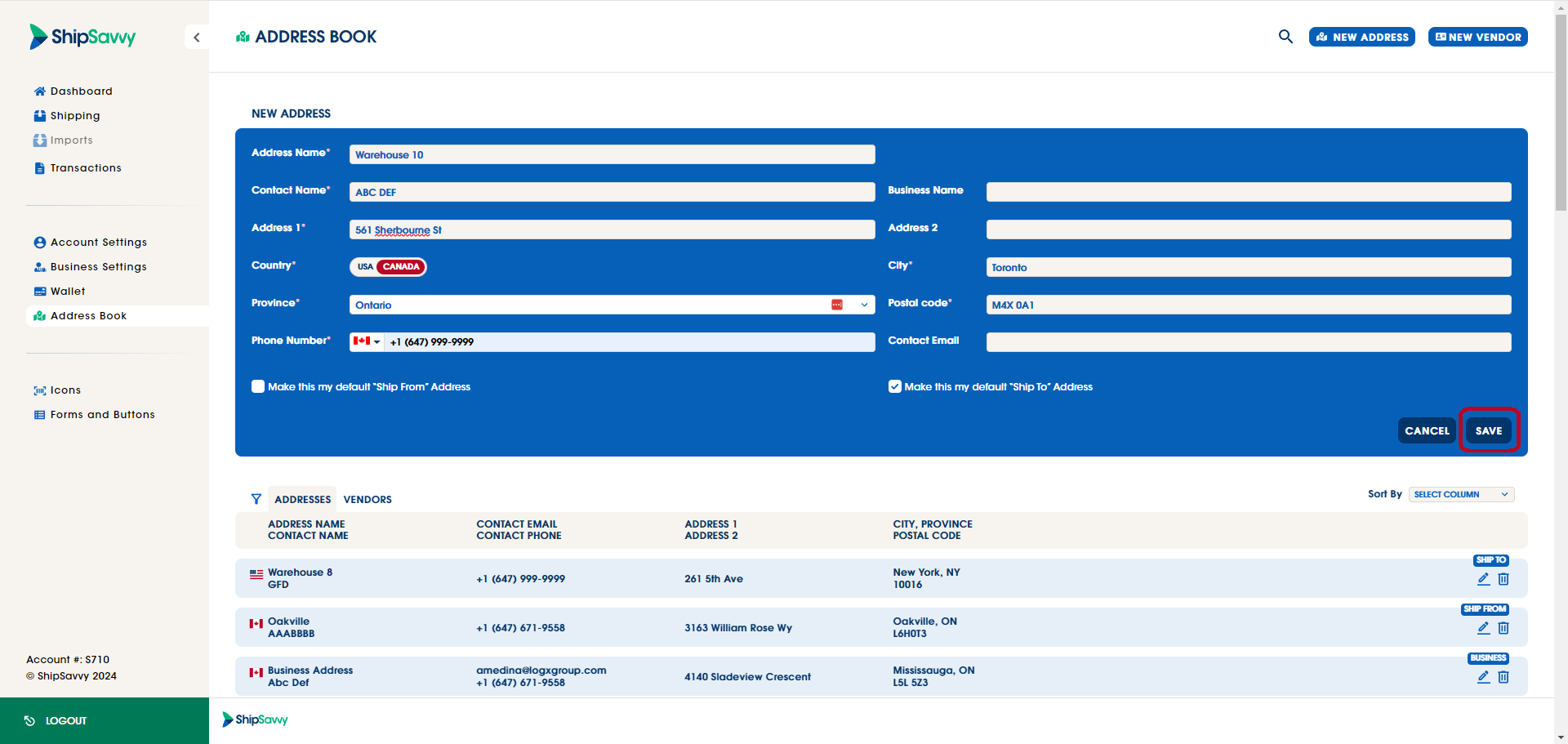Open the Province dropdown

tap(612, 305)
